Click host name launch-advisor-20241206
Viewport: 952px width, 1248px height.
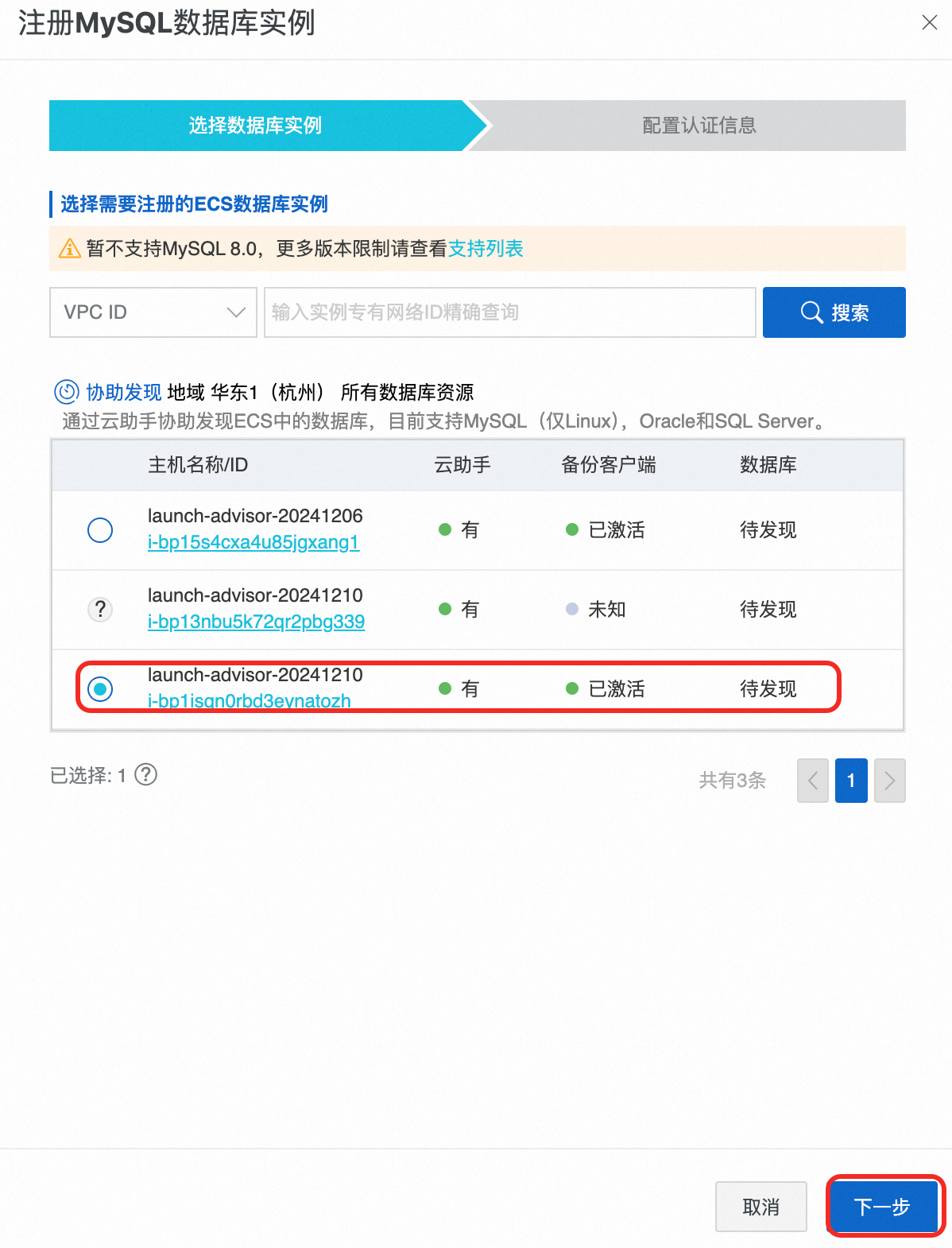[x=255, y=516]
